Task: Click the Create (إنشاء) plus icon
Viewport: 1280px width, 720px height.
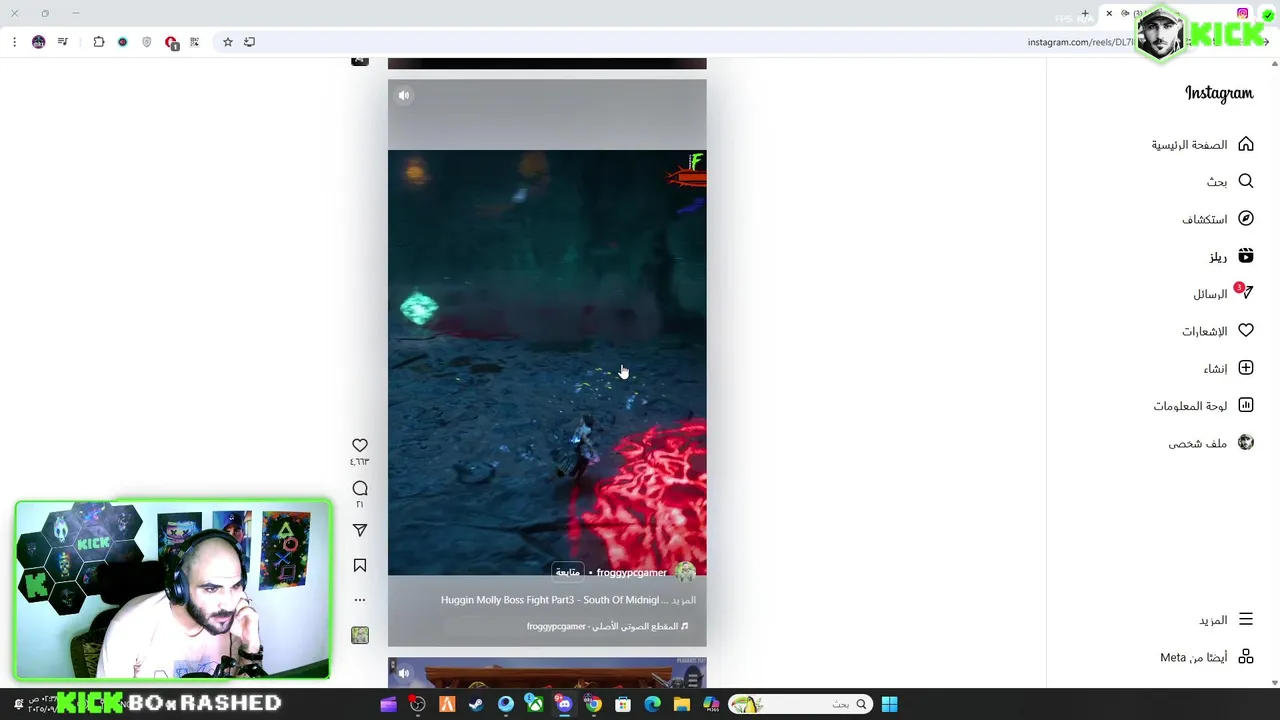Action: tap(1246, 368)
